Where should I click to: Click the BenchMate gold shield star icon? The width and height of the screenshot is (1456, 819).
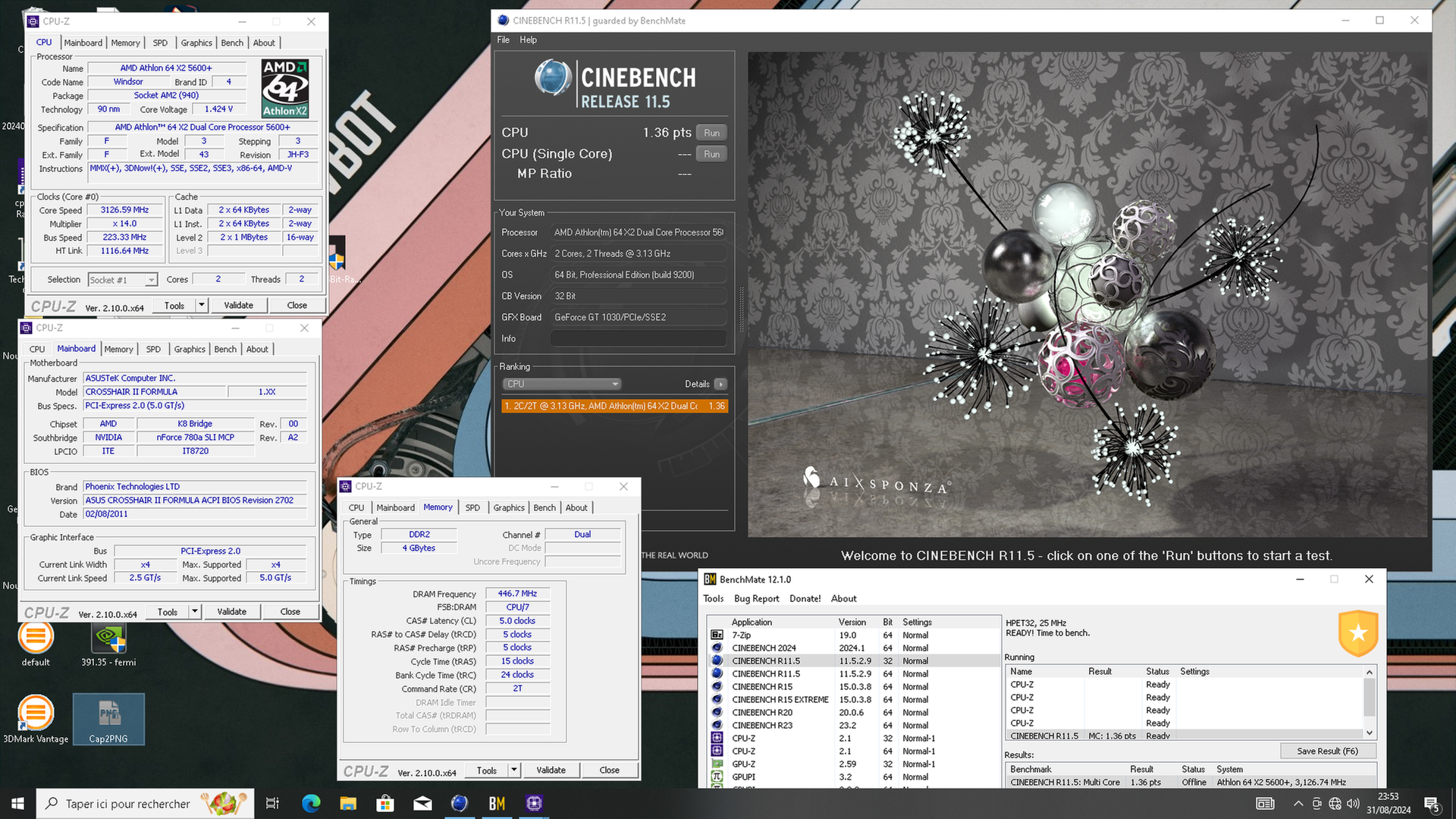click(x=1357, y=633)
